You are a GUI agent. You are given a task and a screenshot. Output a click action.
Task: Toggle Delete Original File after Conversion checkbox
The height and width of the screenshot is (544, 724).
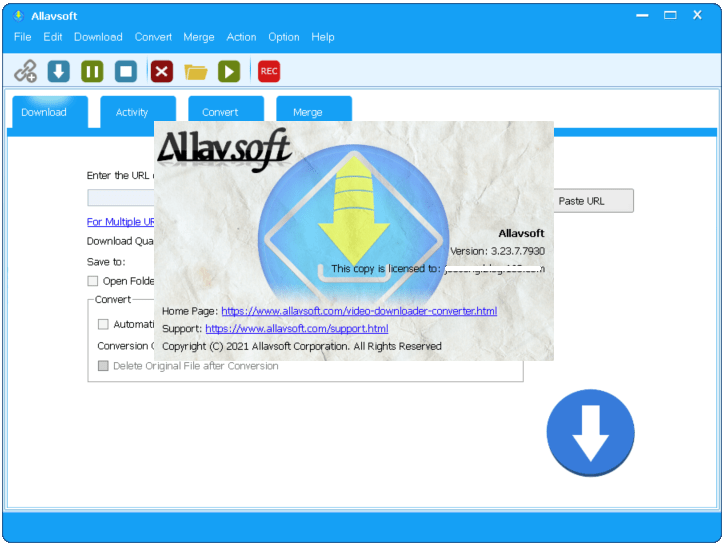click(103, 366)
